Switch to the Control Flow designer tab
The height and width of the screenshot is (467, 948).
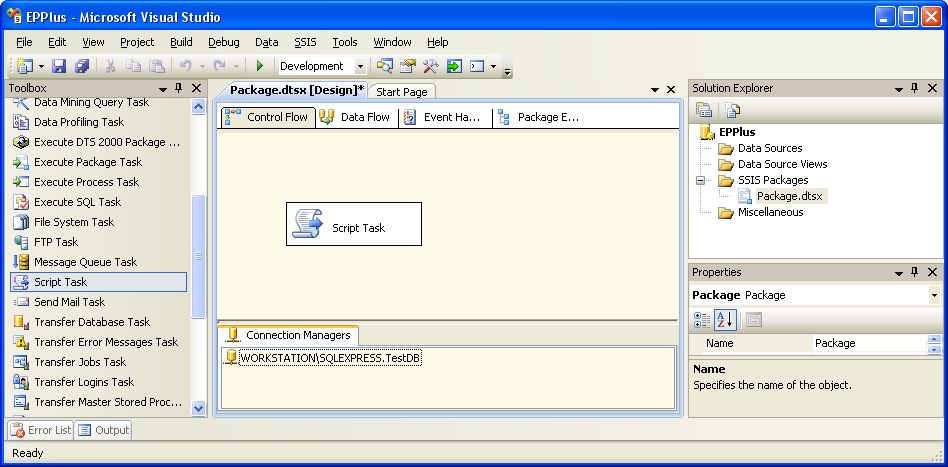pos(267,117)
